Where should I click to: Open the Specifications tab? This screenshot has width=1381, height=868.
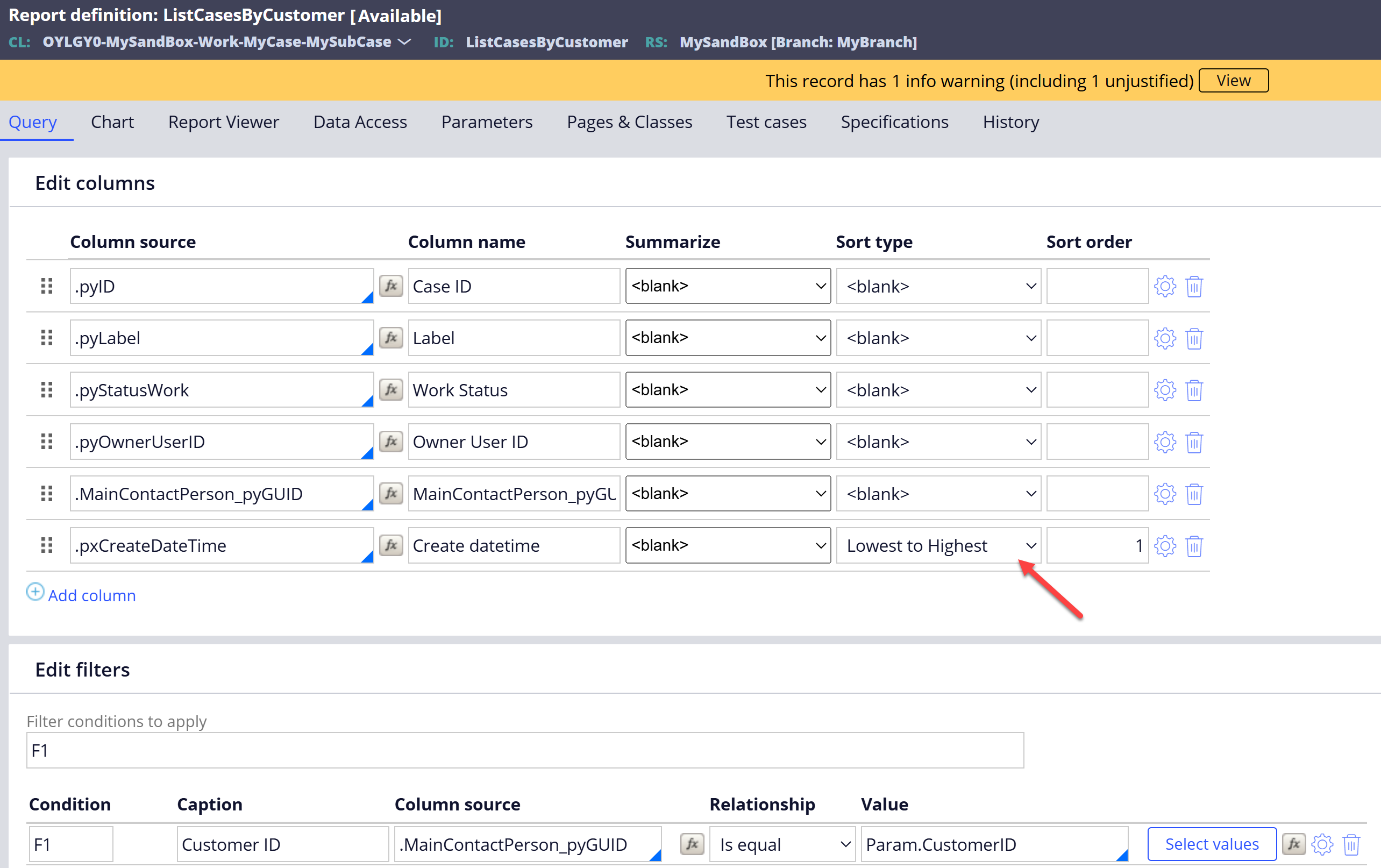[894, 122]
